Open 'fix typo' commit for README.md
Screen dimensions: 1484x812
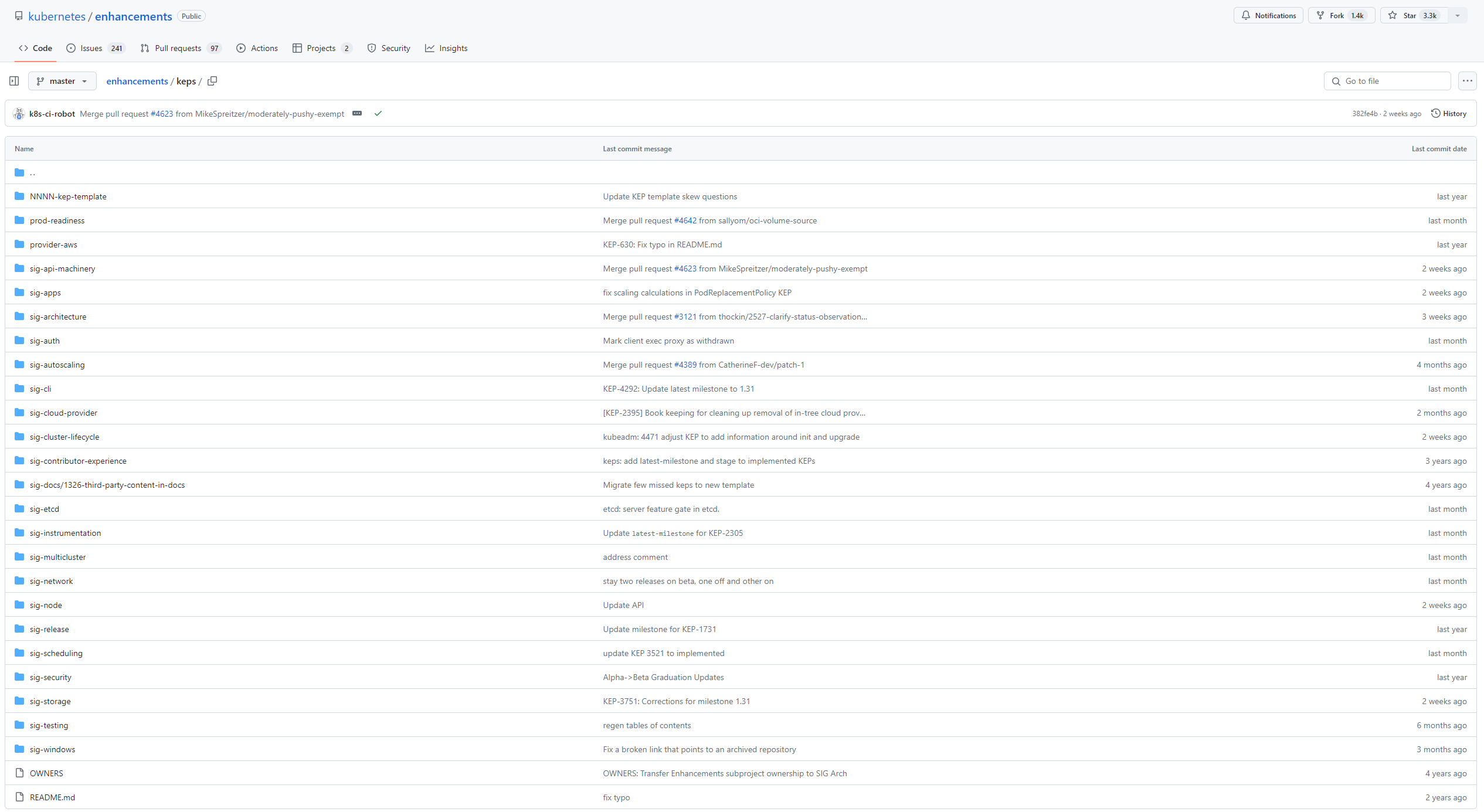click(x=616, y=797)
